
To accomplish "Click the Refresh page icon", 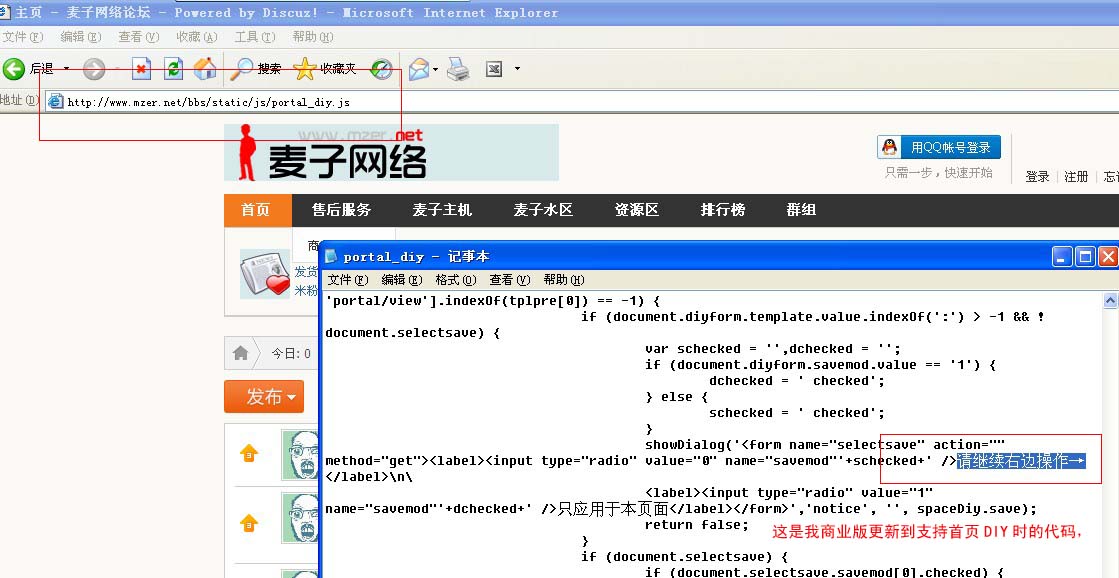I will coord(173,69).
